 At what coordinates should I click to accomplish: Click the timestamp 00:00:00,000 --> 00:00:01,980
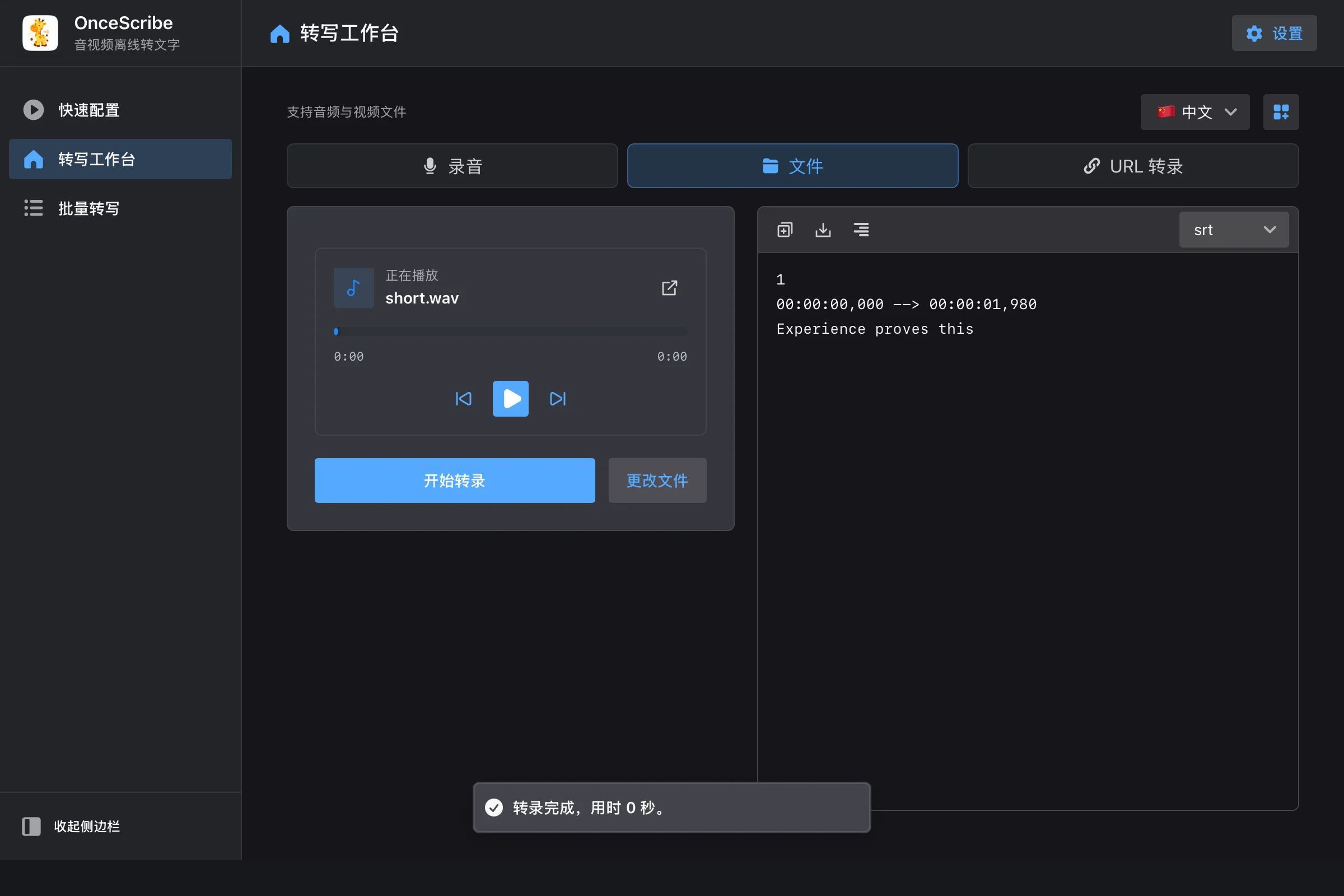pyautogui.click(x=906, y=305)
